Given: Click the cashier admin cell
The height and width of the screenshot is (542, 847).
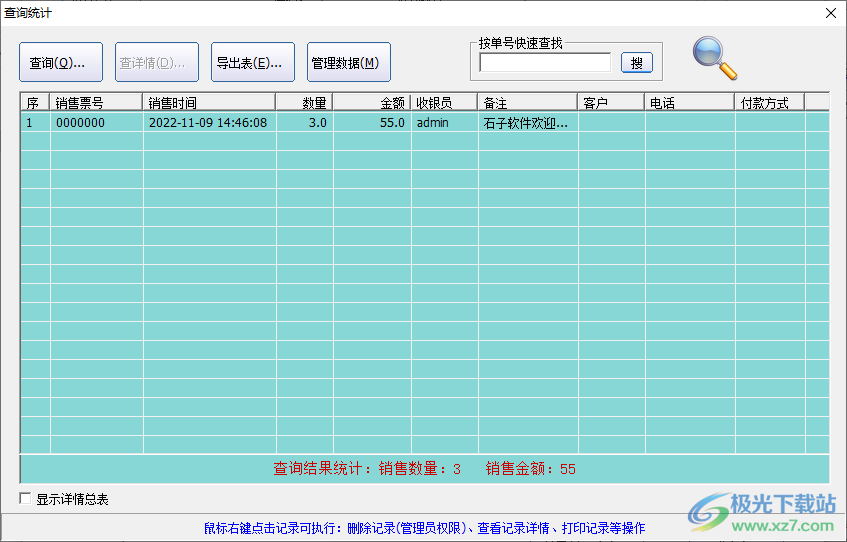Looking at the screenshot, I should pos(445,123).
